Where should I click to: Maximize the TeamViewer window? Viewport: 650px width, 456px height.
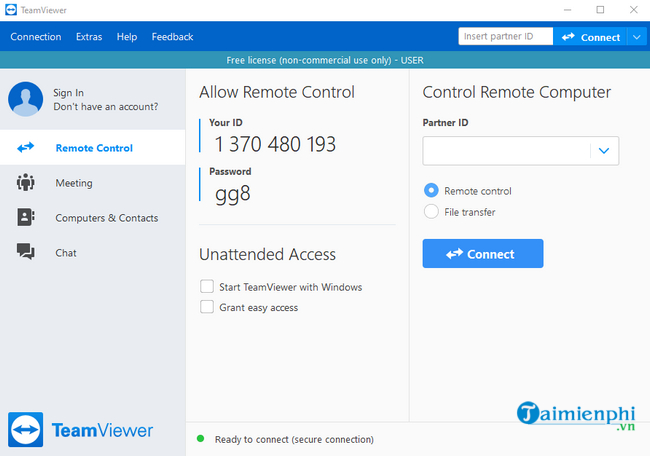600,10
